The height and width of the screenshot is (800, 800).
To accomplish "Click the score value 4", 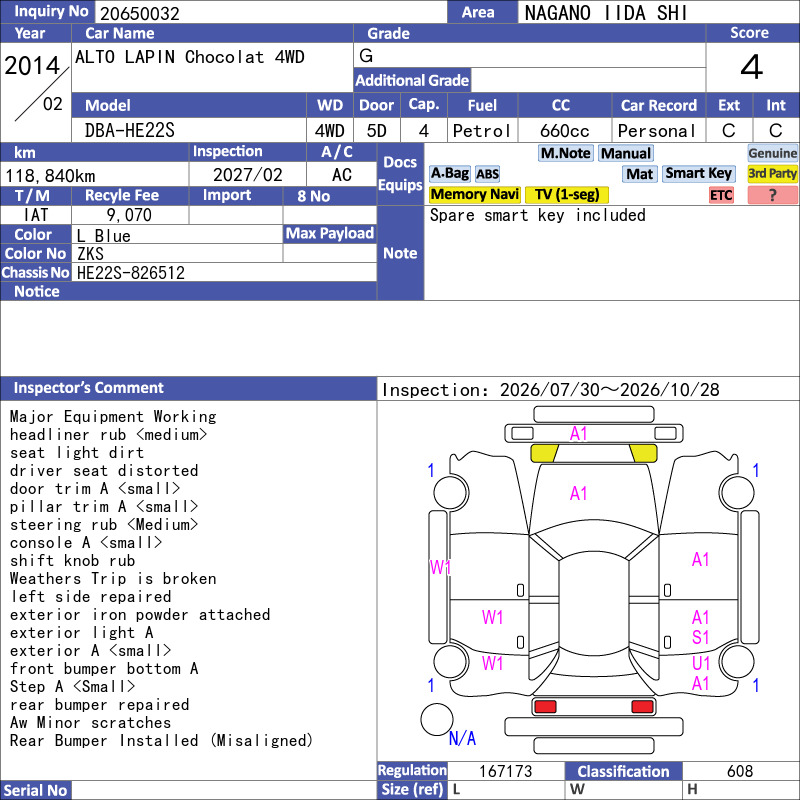I will coord(752,67).
